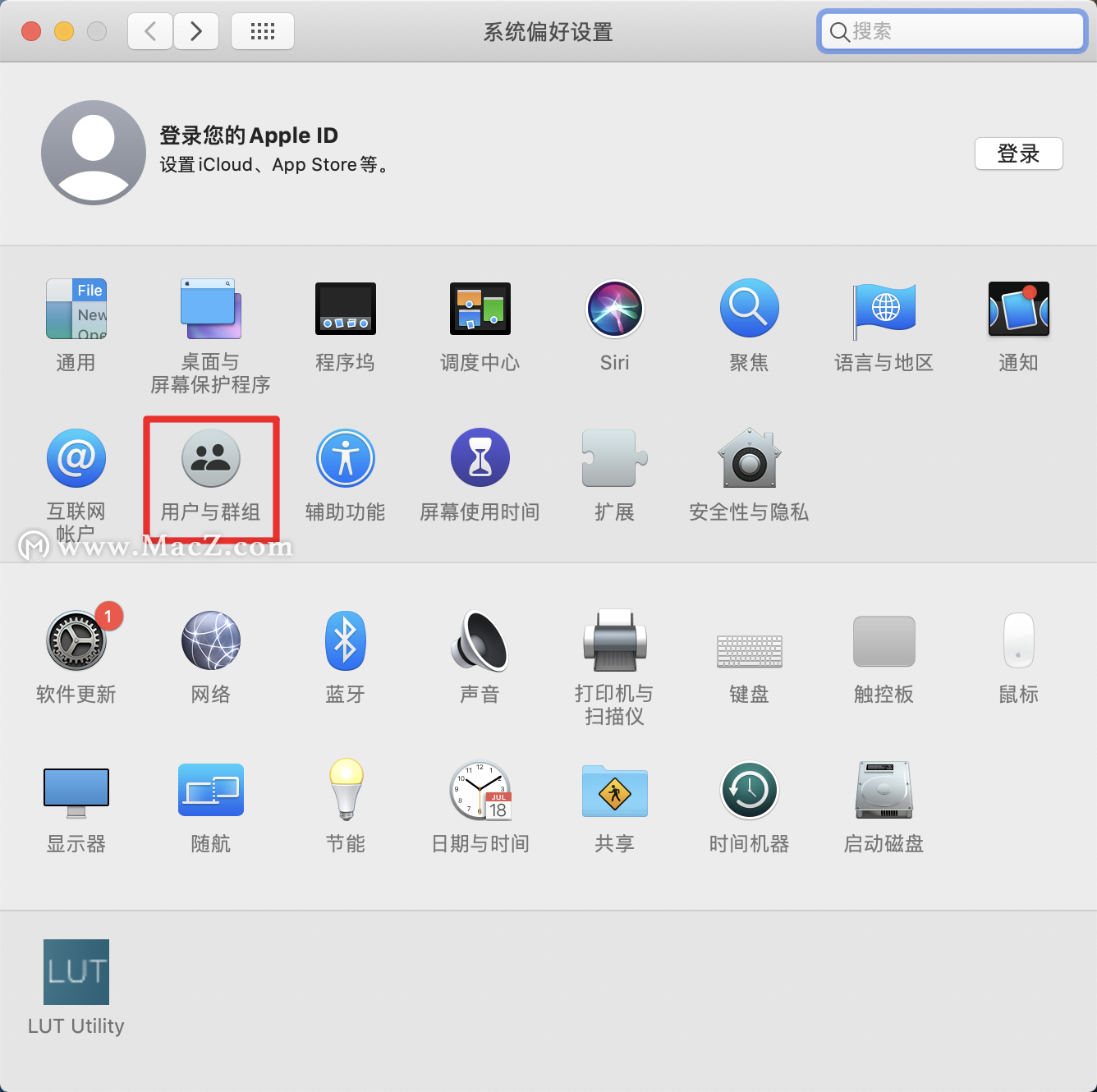Viewport: 1097px width, 1092px height.
Task: Open the 鼠标 Mouse pane
Action: pos(1019,640)
